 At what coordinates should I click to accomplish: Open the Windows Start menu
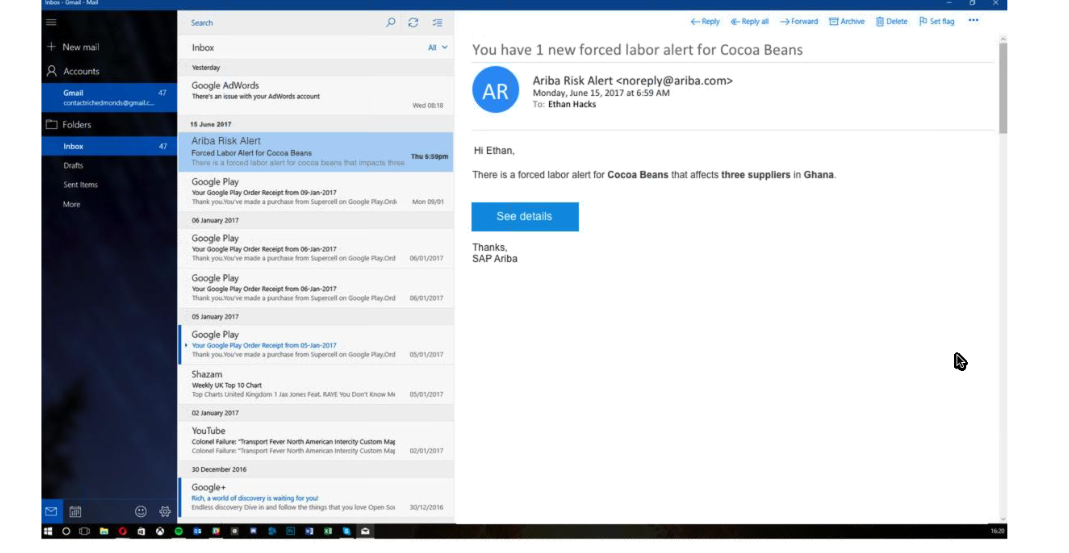click(x=48, y=531)
